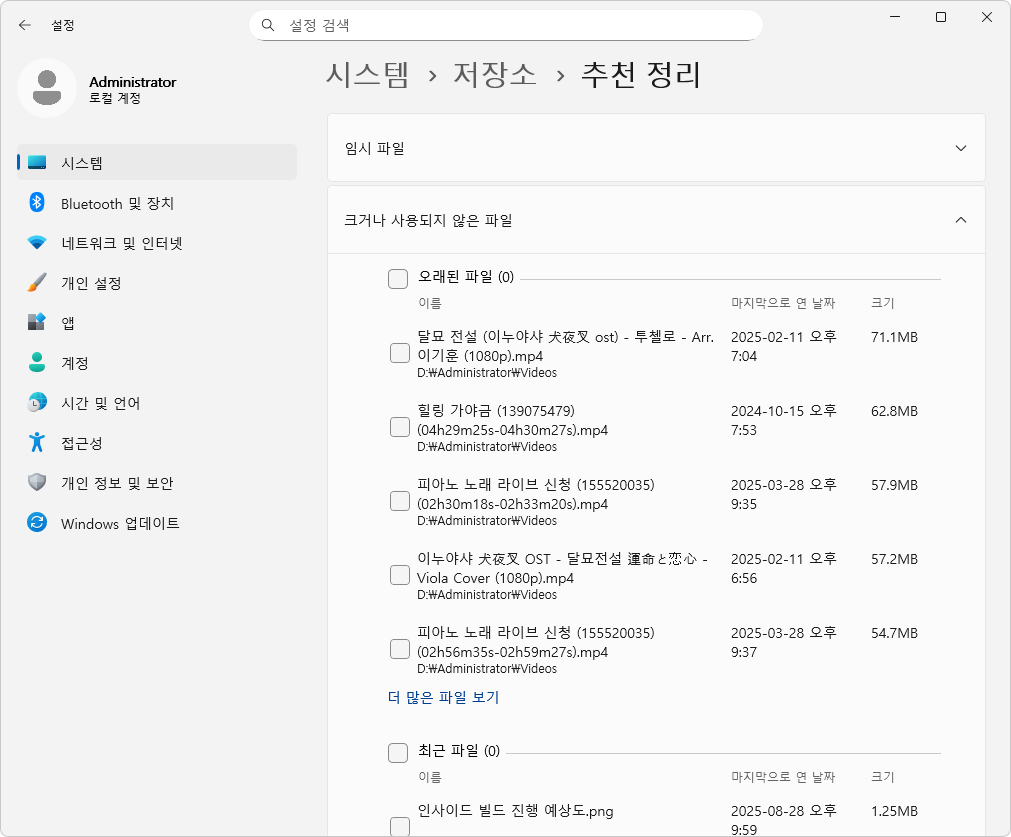
Task: Click the network Wi-Fi icon
Action: [37, 242]
